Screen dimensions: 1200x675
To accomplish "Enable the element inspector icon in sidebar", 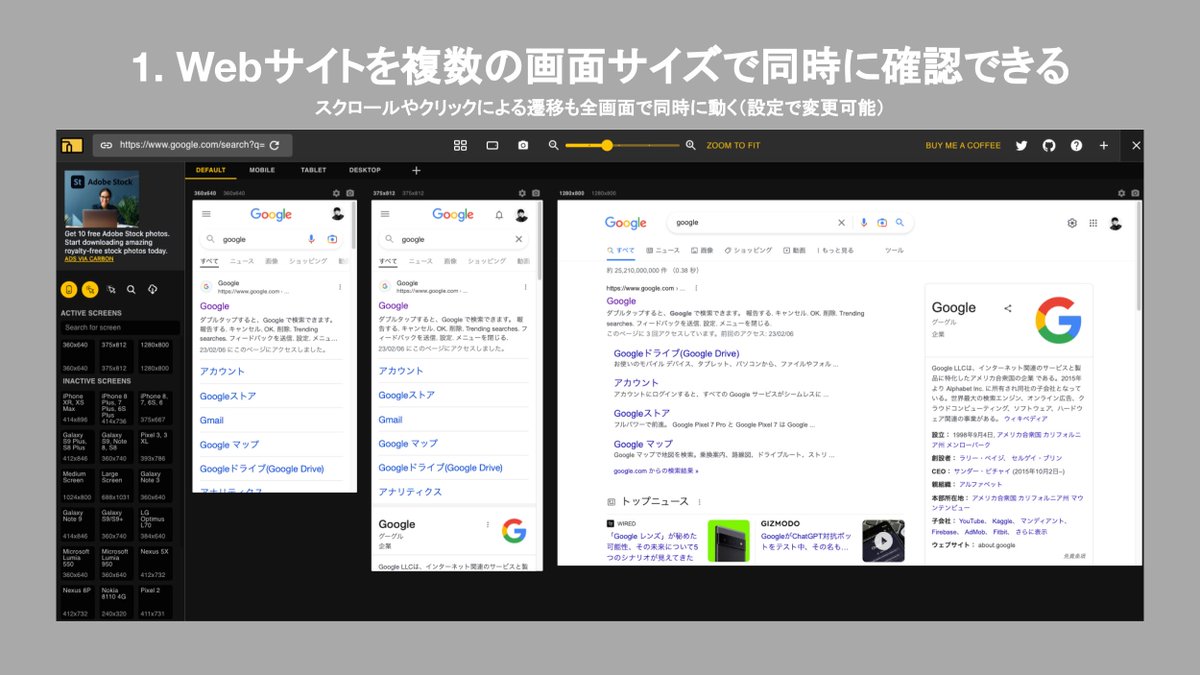I will pyautogui.click(x=111, y=289).
